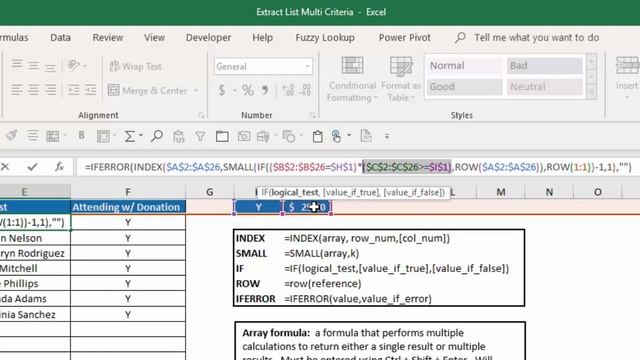Click the cell containing 'n Nelson'
The width and height of the screenshot is (640, 360).
(35, 238)
